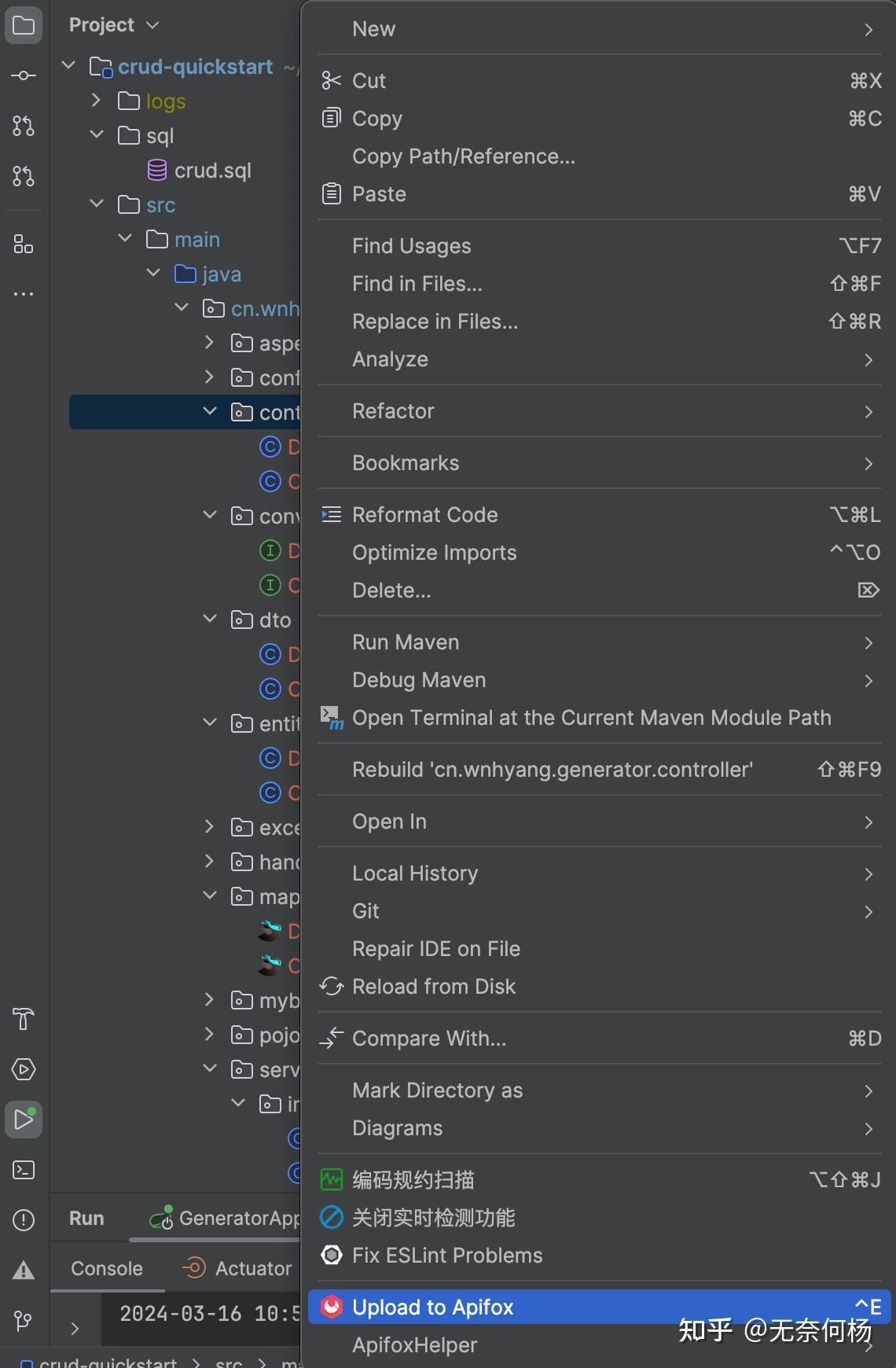
Task: Open the Project tool window icon
Action: point(24,25)
